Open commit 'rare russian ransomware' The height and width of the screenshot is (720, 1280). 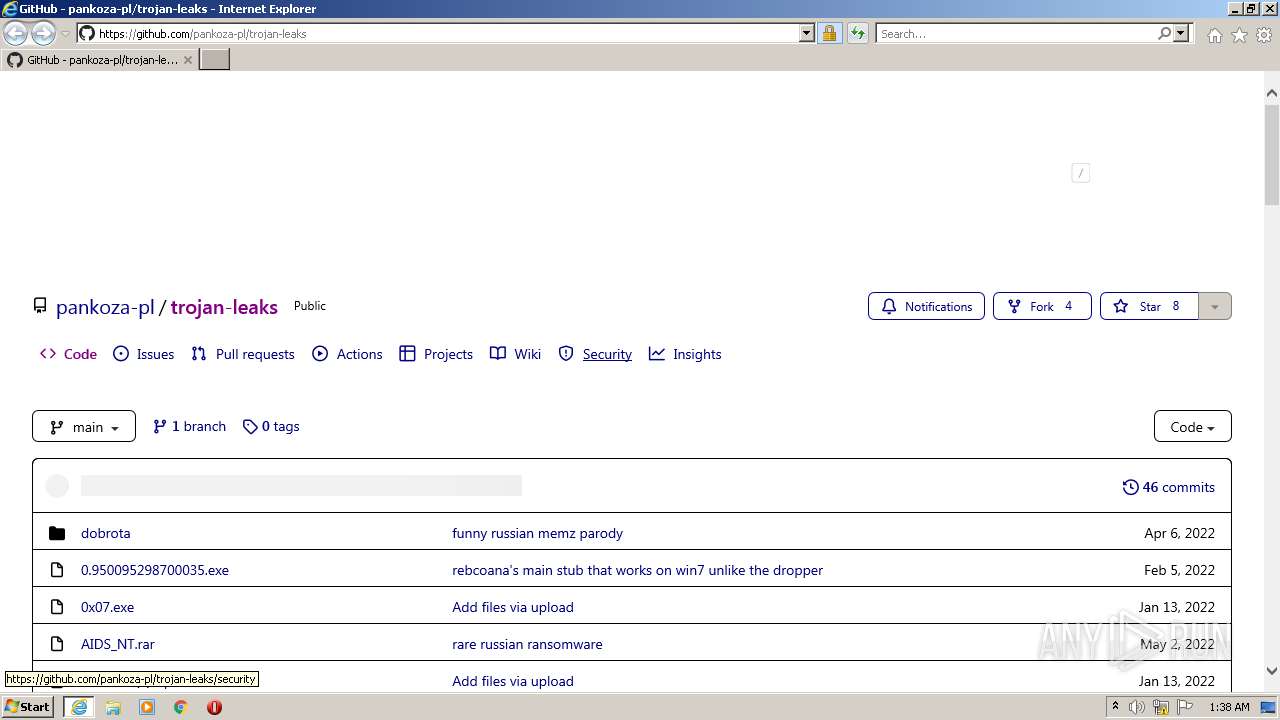tap(527, 644)
